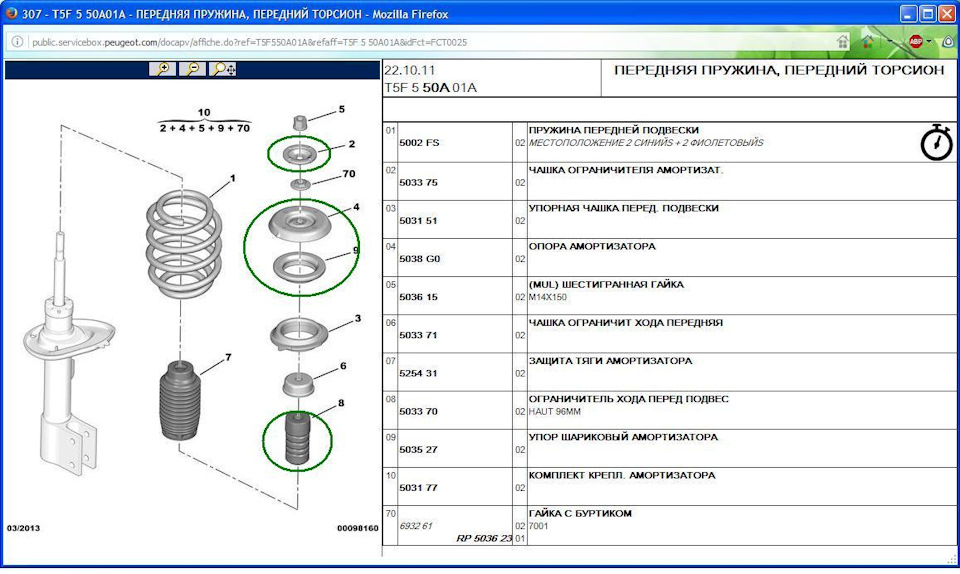The width and height of the screenshot is (960, 574).
Task: Select part number 5033 70
Action: point(418,411)
